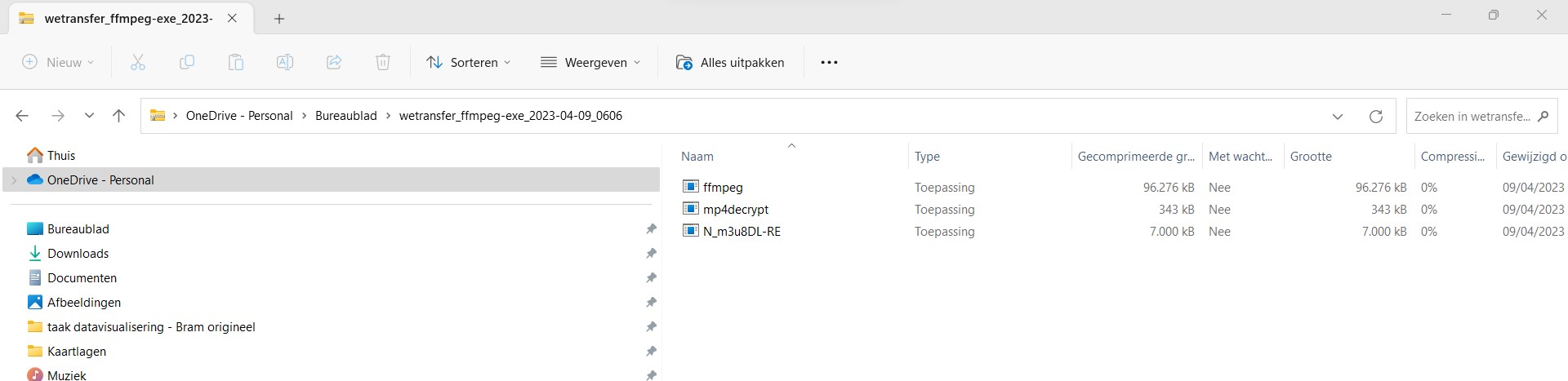
Task: Click the Delete trash can icon
Action: coord(383,62)
